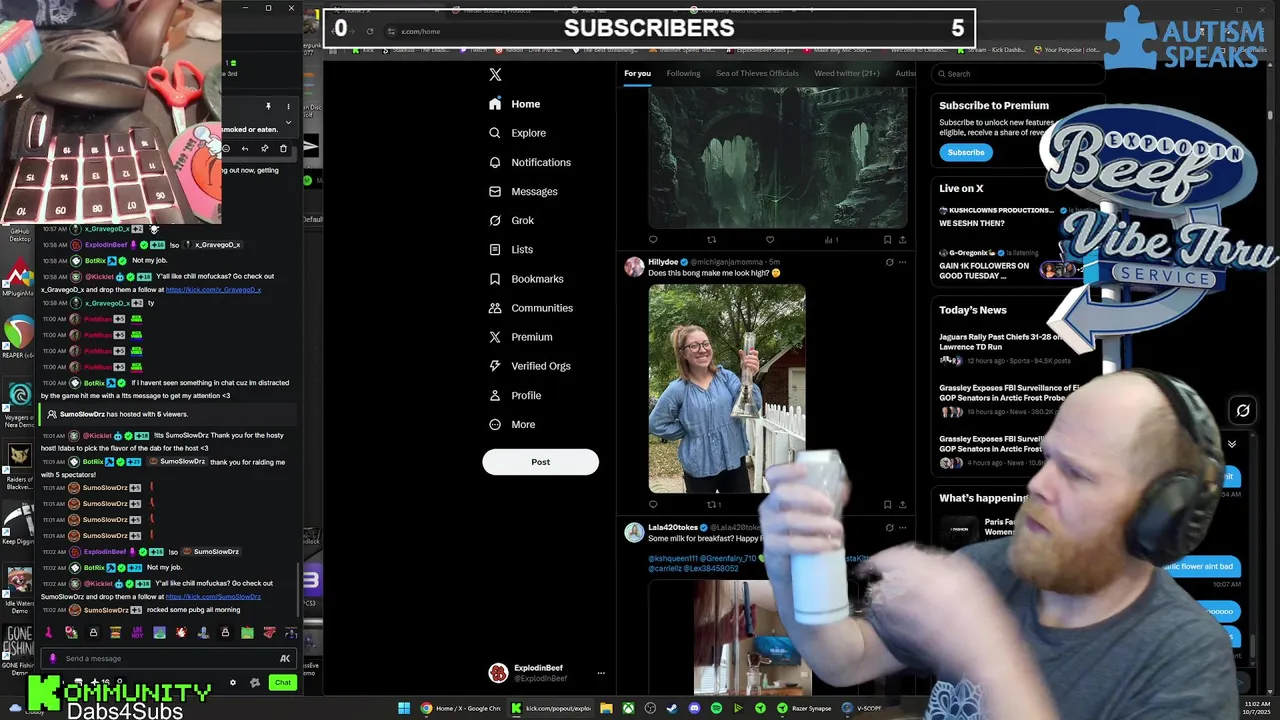Open kick.com/SumoSlowDrz link in chat
Viewport: 1280px width, 720px height.
click(x=213, y=596)
